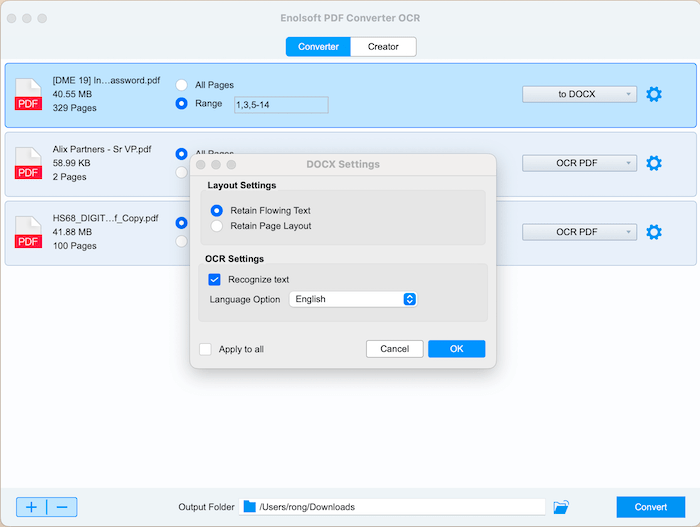Click PDF icon of DME 19 file

coord(29,94)
